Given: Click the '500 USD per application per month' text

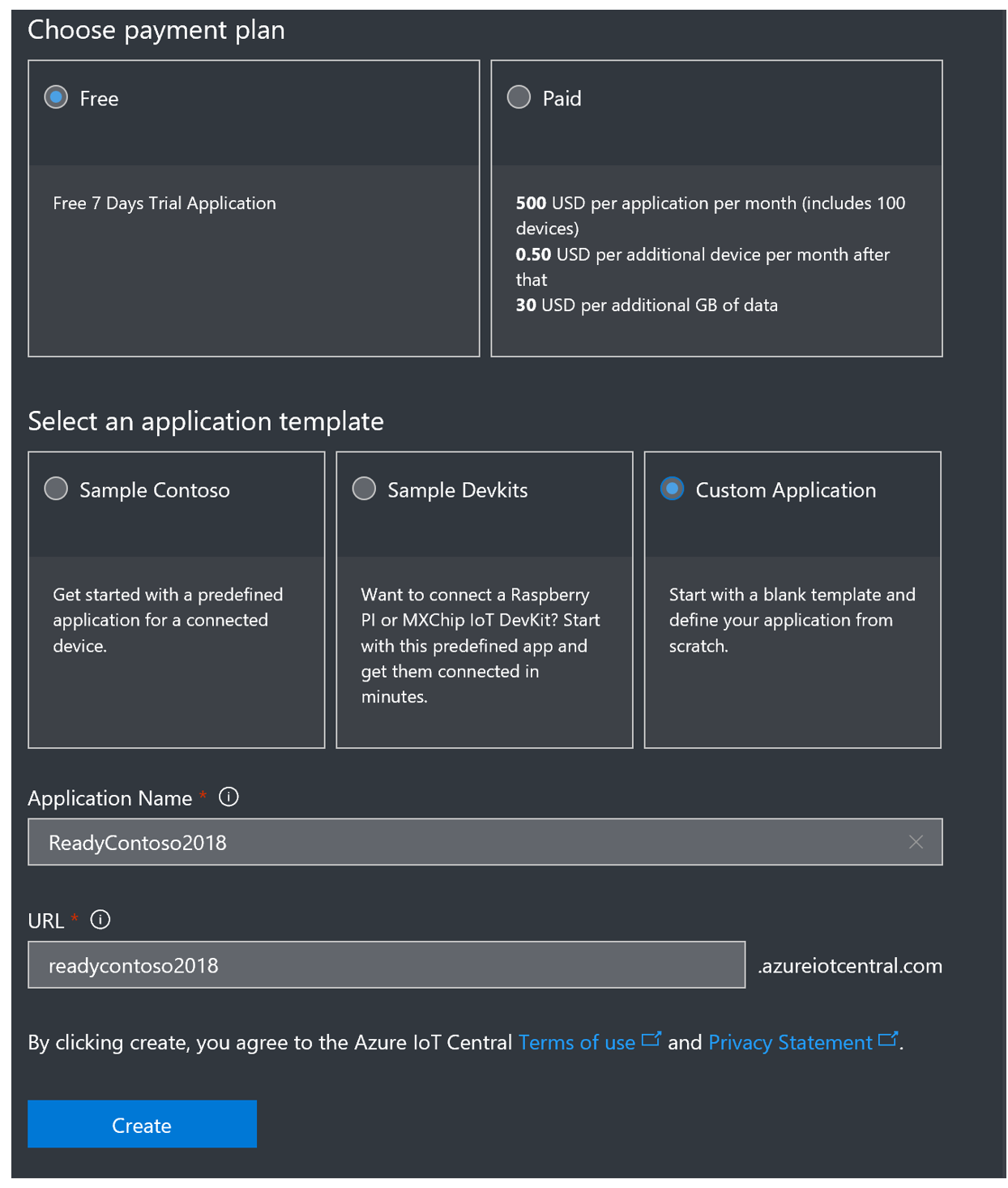Looking at the screenshot, I should (x=710, y=216).
